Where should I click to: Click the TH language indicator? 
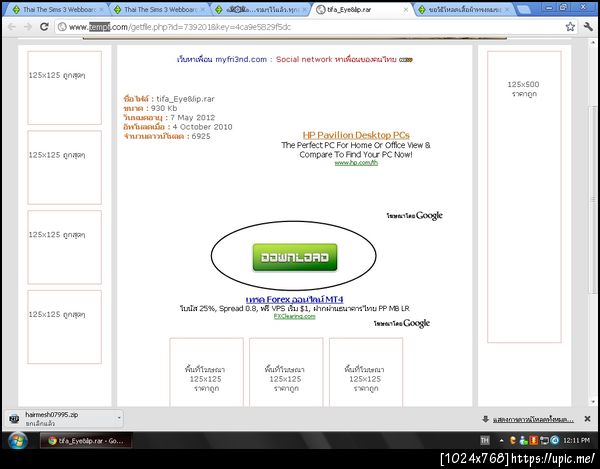point(484,440)
